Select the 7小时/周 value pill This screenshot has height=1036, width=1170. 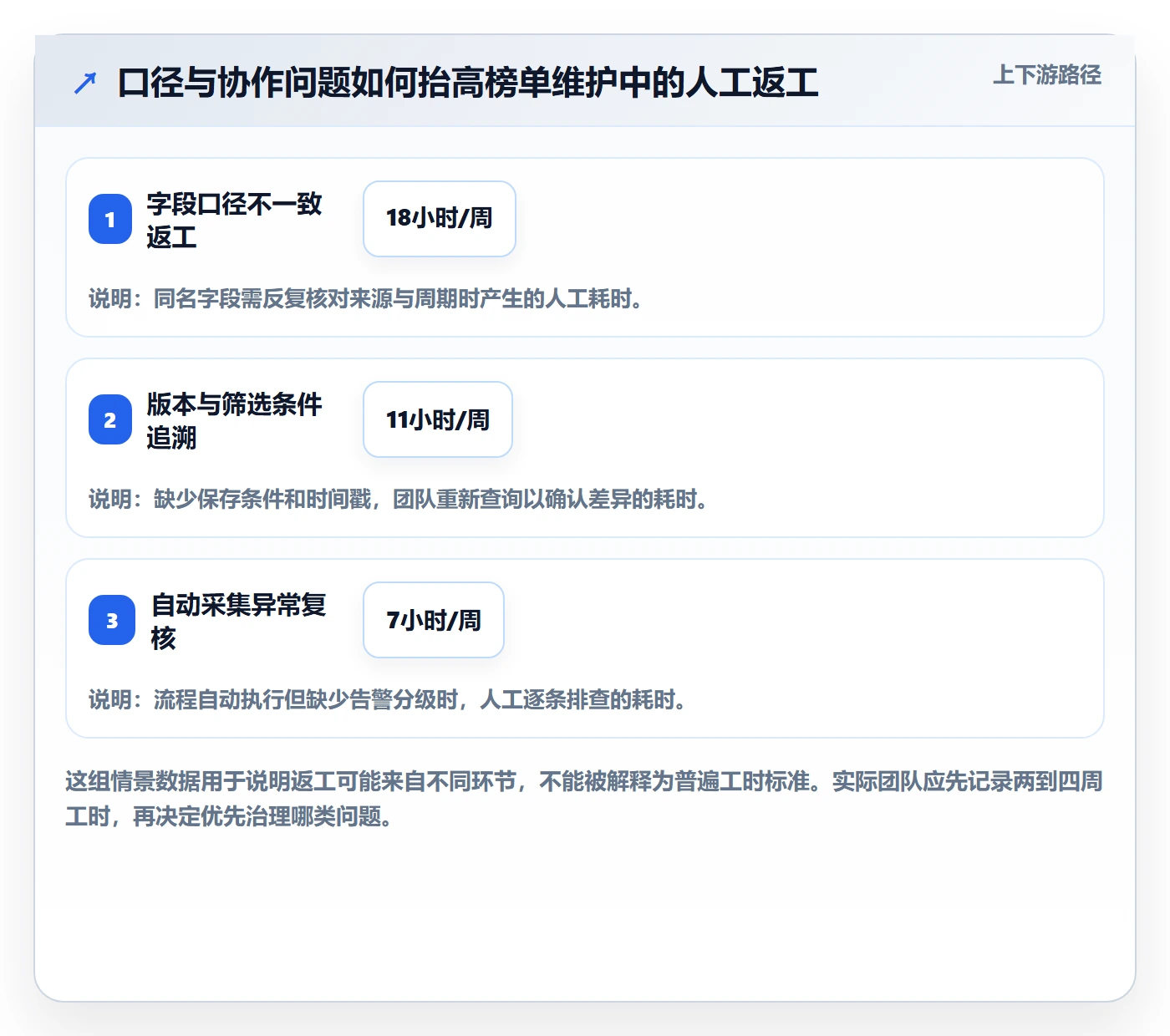pos(434,620)
